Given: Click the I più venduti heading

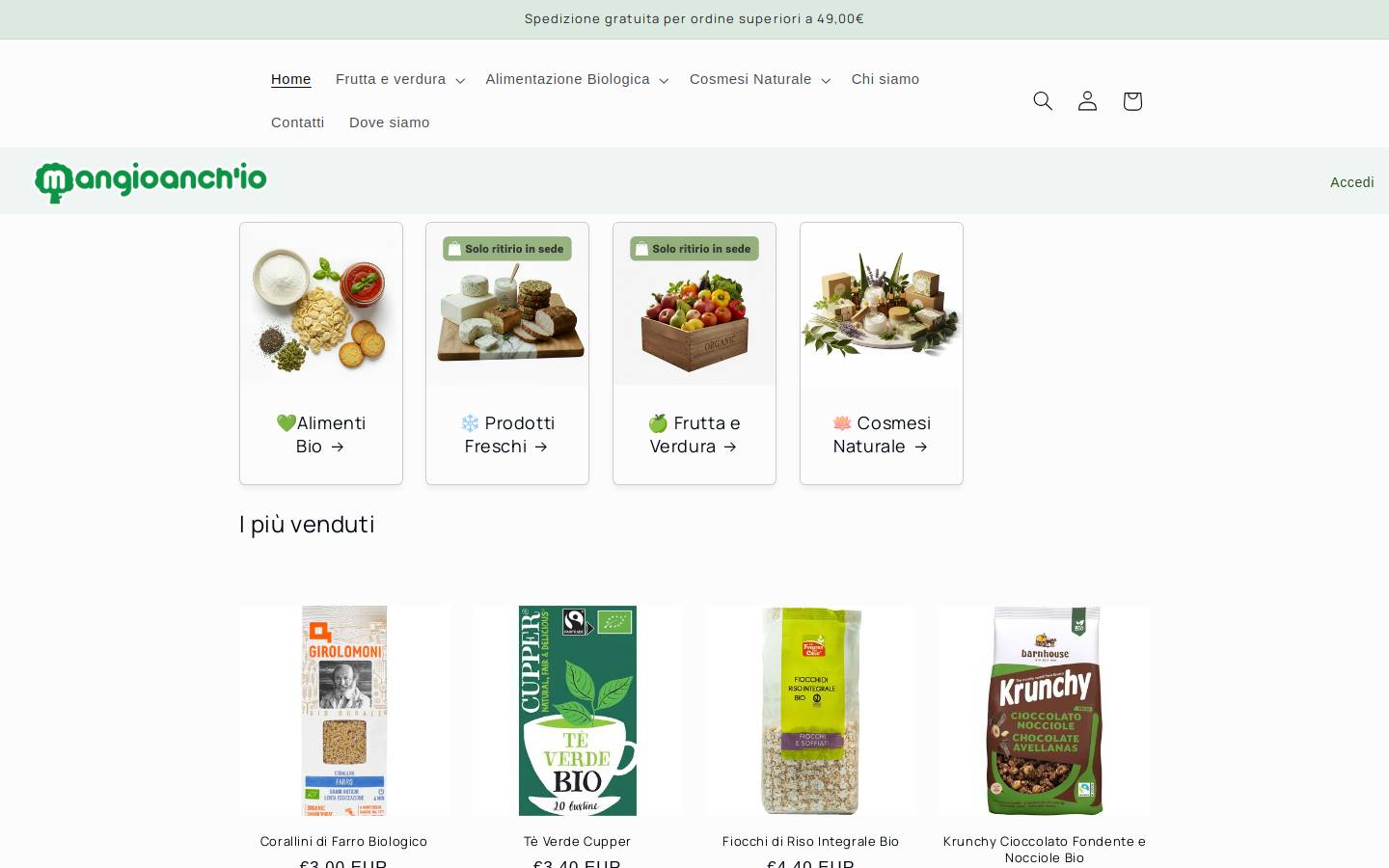Looking at the screenshot, I should click(307, 524).
